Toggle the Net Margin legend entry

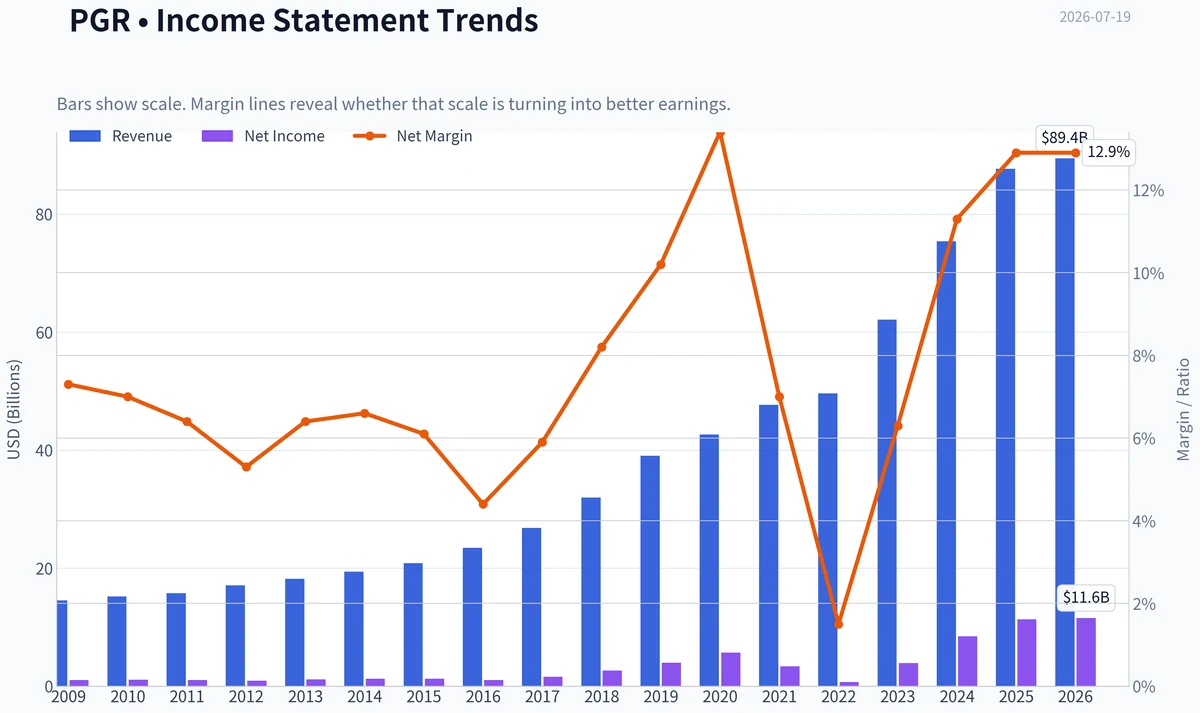click(x=414, y=136)
